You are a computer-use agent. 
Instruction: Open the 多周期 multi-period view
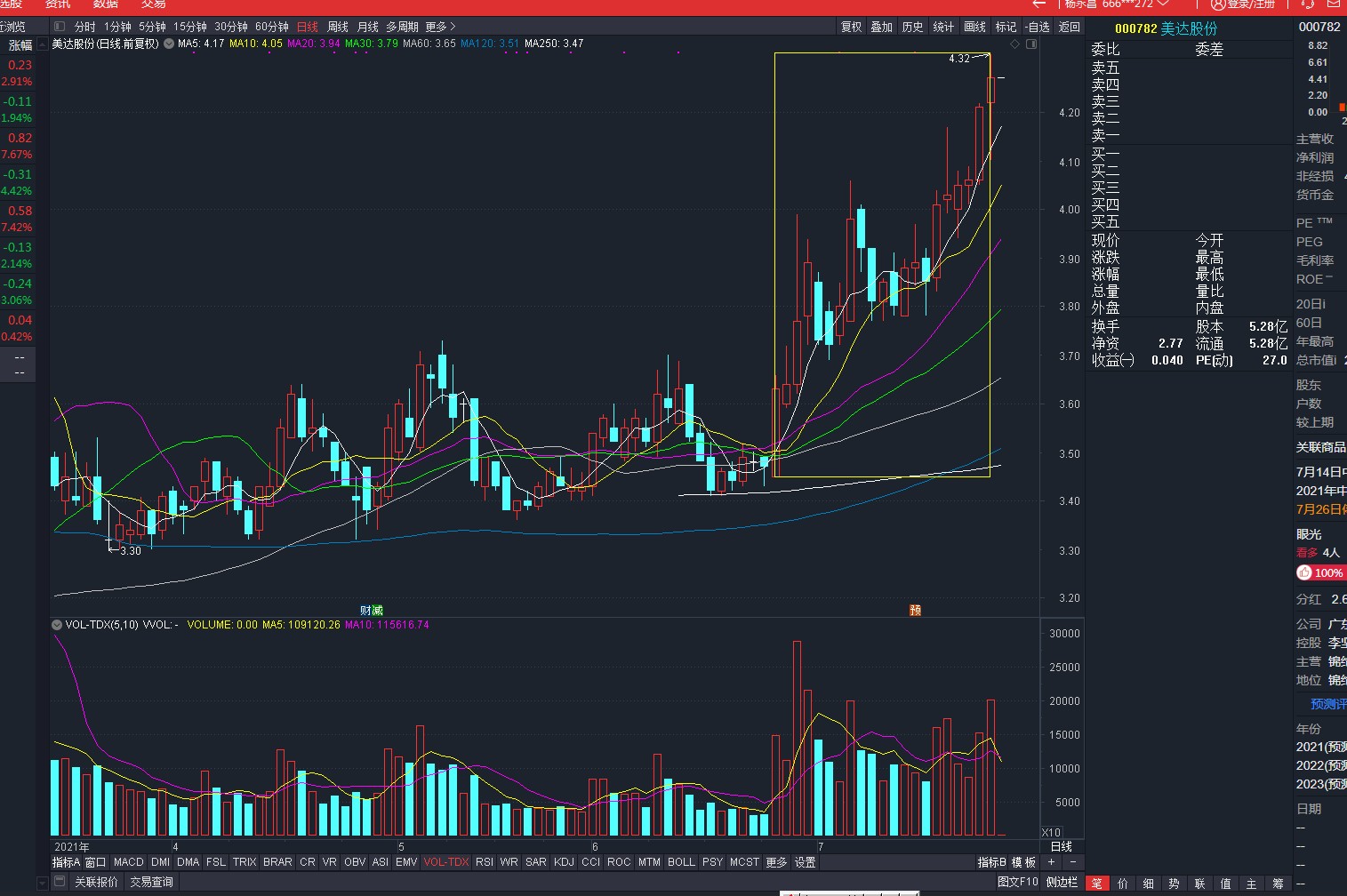(x=402, y=27)
